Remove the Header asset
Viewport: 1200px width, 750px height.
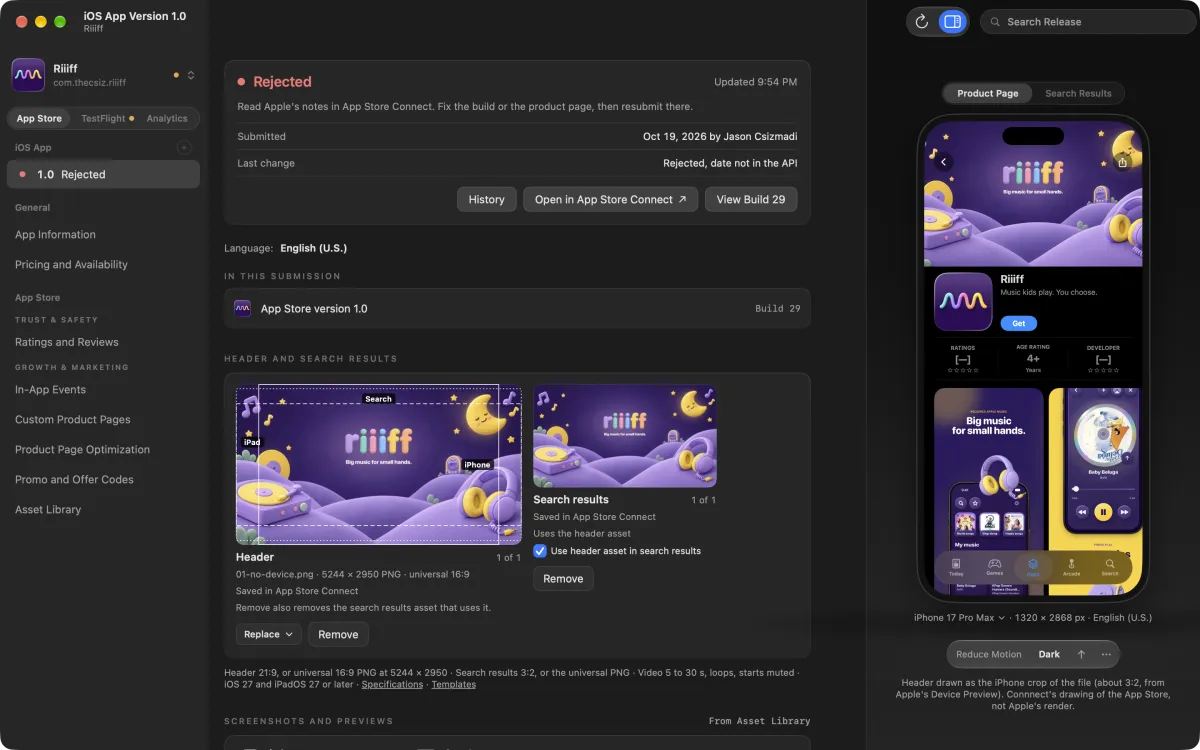[x=338, y=634]
